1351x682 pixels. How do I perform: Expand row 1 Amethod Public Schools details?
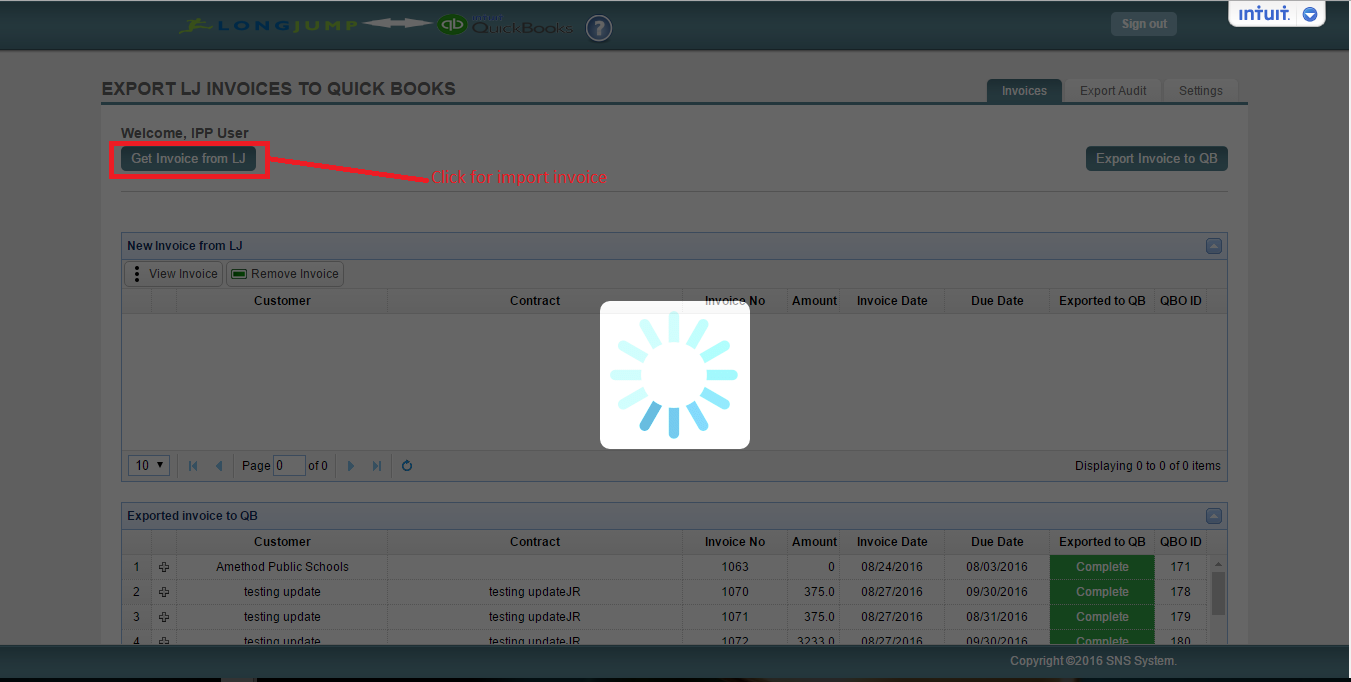pyautogui.click(x=164, y=567)
